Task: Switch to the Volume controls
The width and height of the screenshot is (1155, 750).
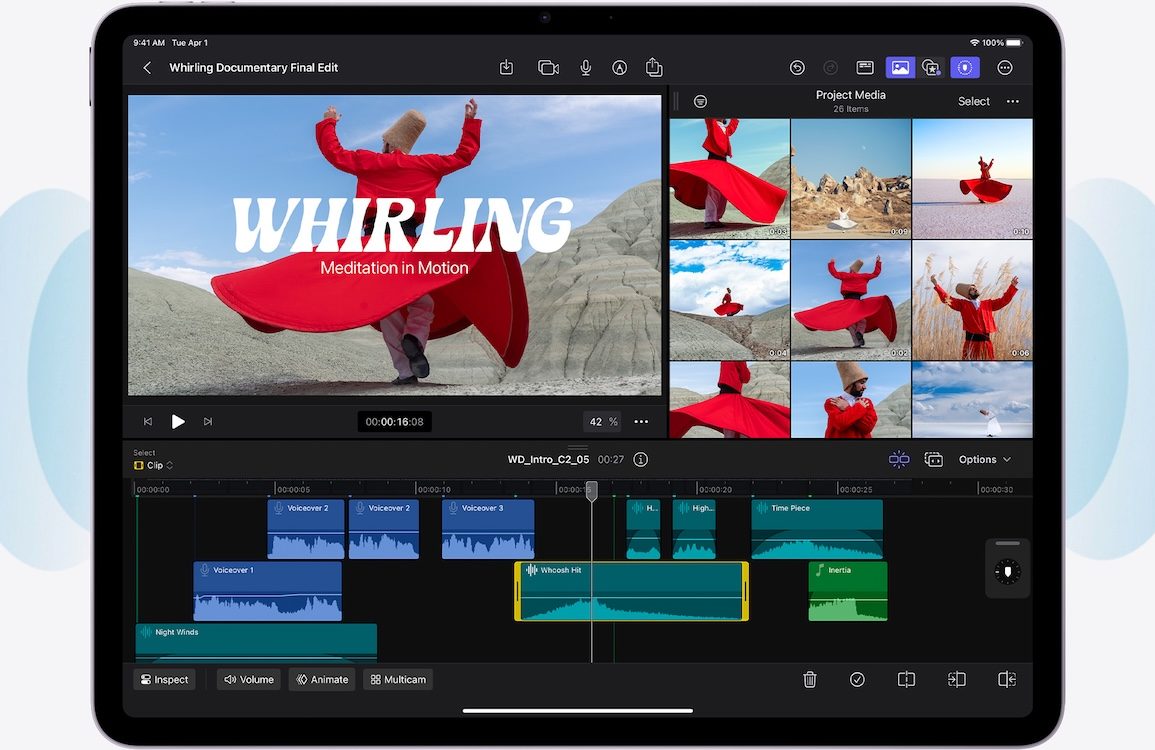Action: point(249,680)
